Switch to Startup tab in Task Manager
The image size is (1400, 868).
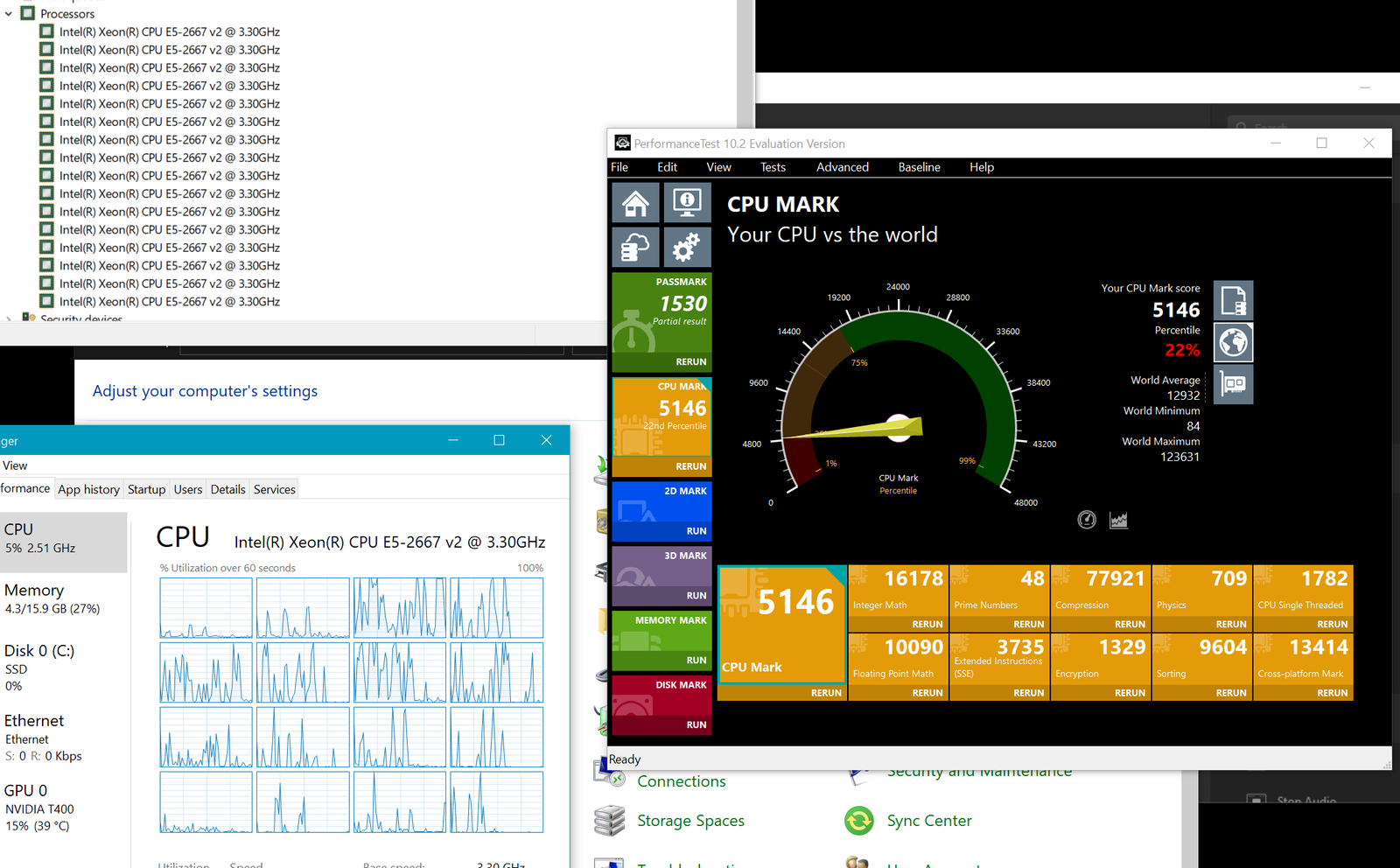146,489
